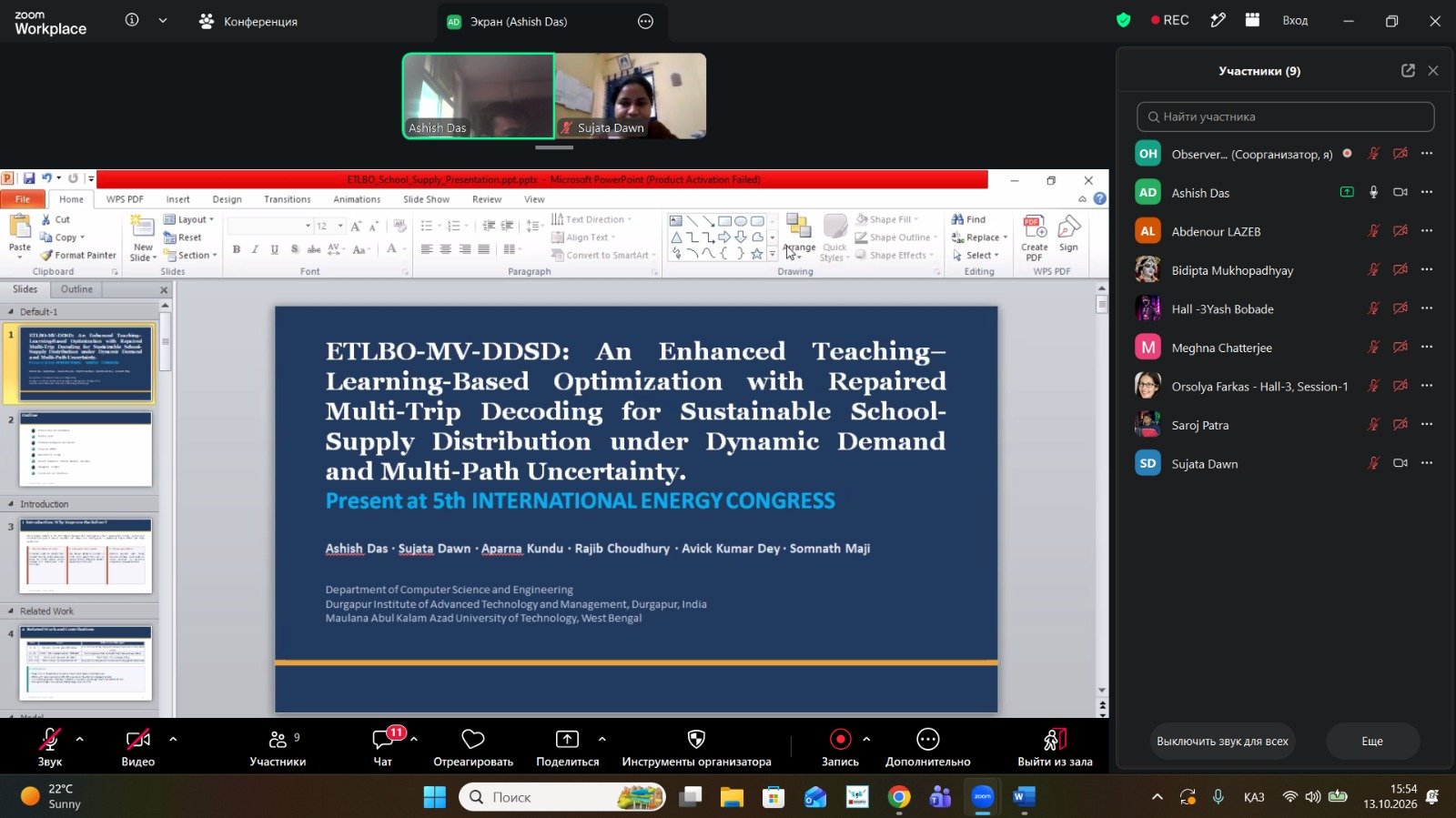Toggle the microphone mute button
The width and height of the screenshot is (1456, 818).
[50, 740]
